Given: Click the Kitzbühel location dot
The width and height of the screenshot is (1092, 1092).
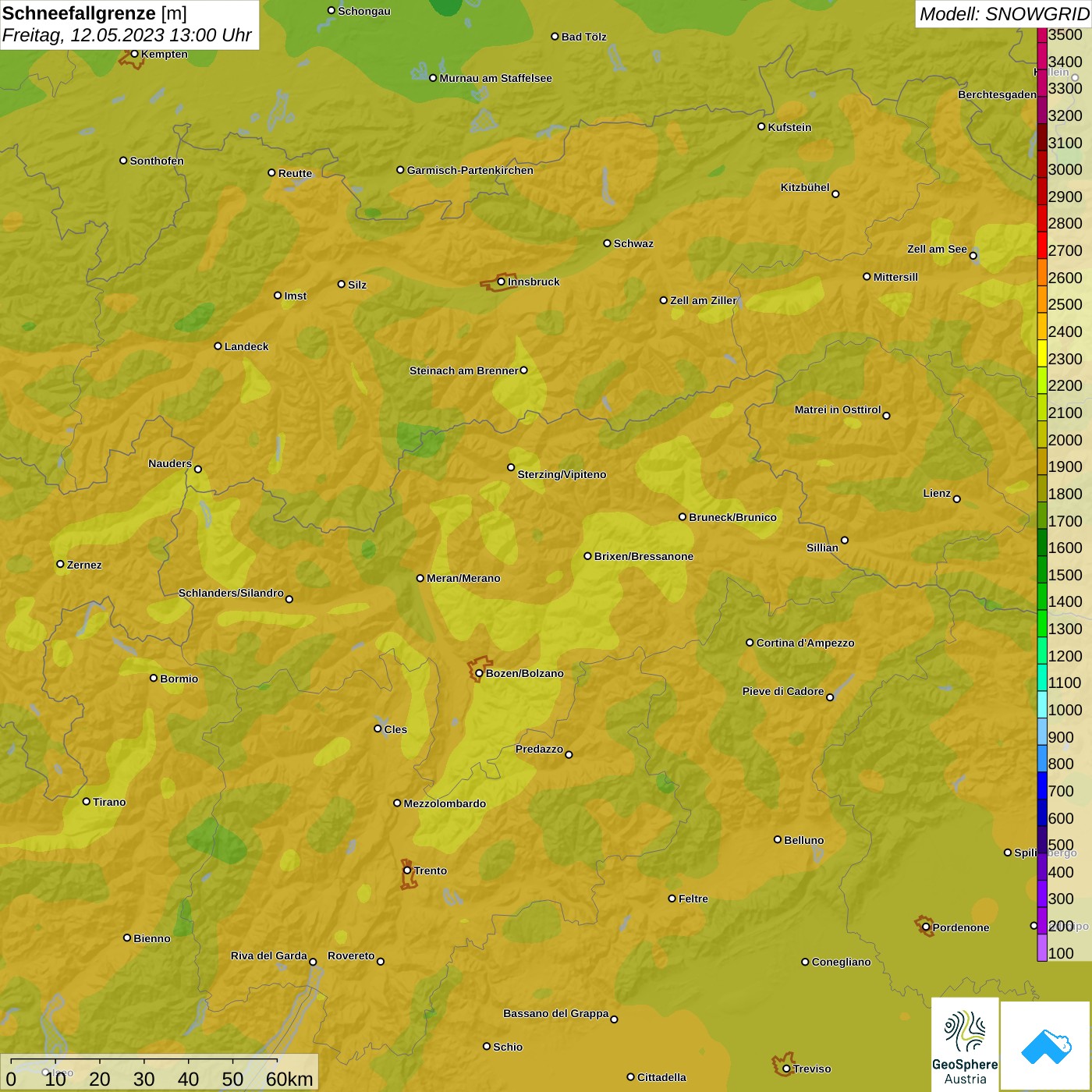Looking at the screenshot, I should [x=835, y=193].
